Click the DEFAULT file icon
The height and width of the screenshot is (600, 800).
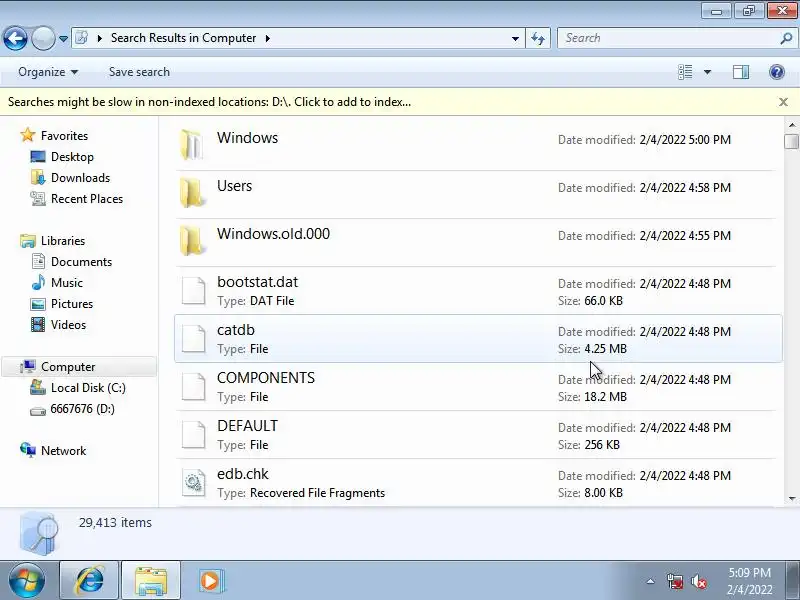click(193, 435)
